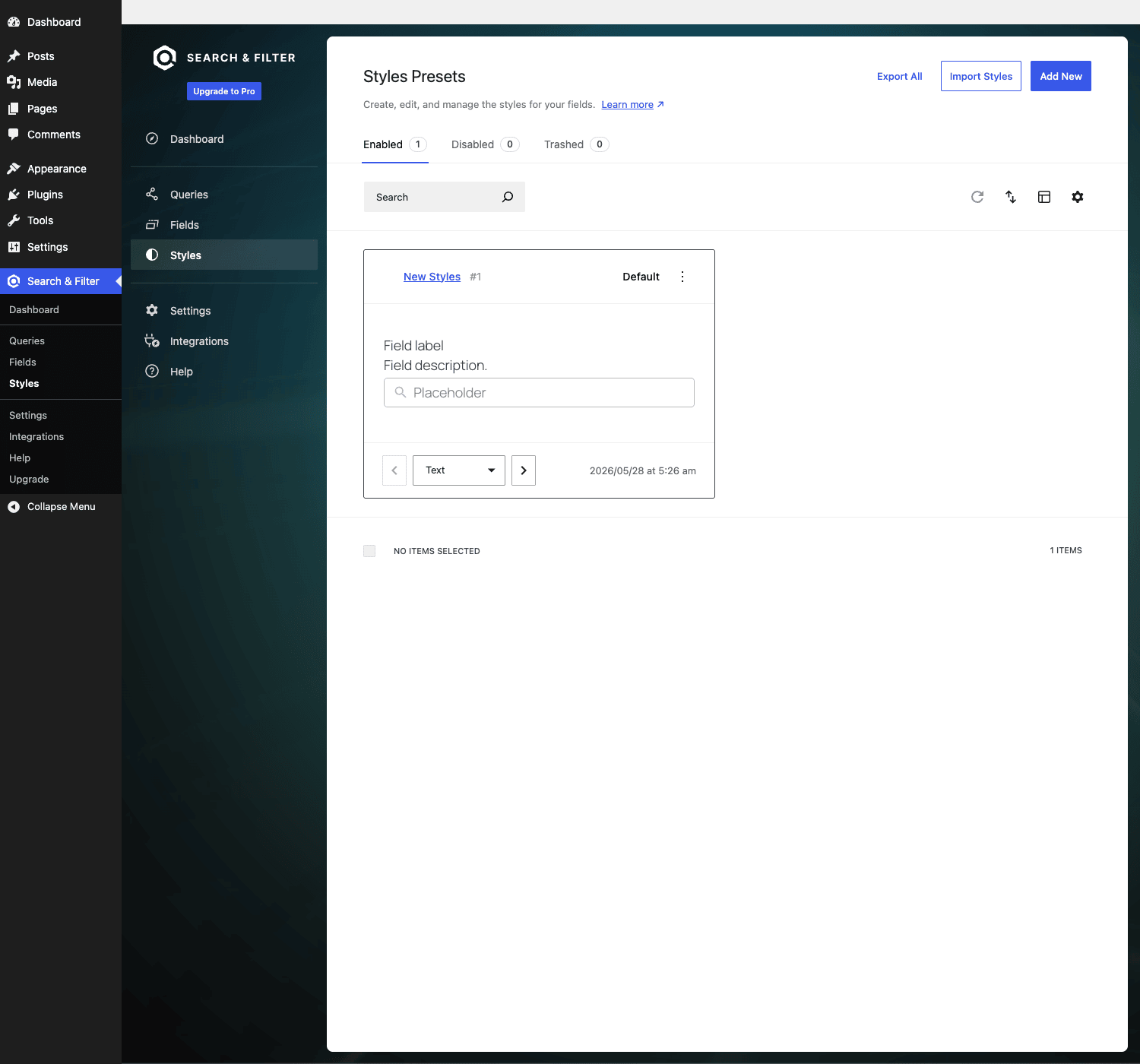Screen dimensions: 1140x1064
Task: Click the Media icon in the WP menu
Action: [14, 82]
